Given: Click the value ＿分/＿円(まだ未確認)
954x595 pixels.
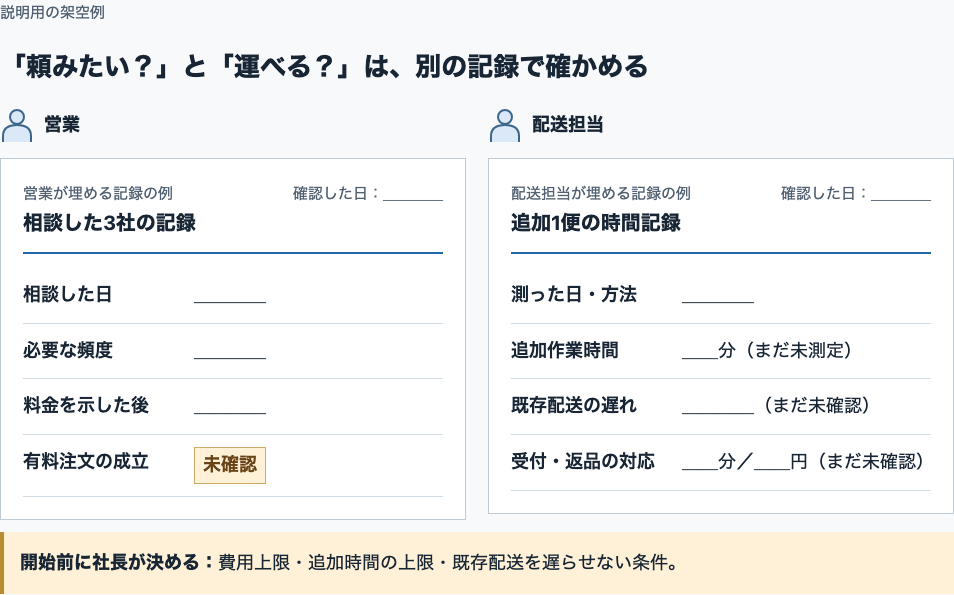Looking at the screenshot, I should 803,461.
